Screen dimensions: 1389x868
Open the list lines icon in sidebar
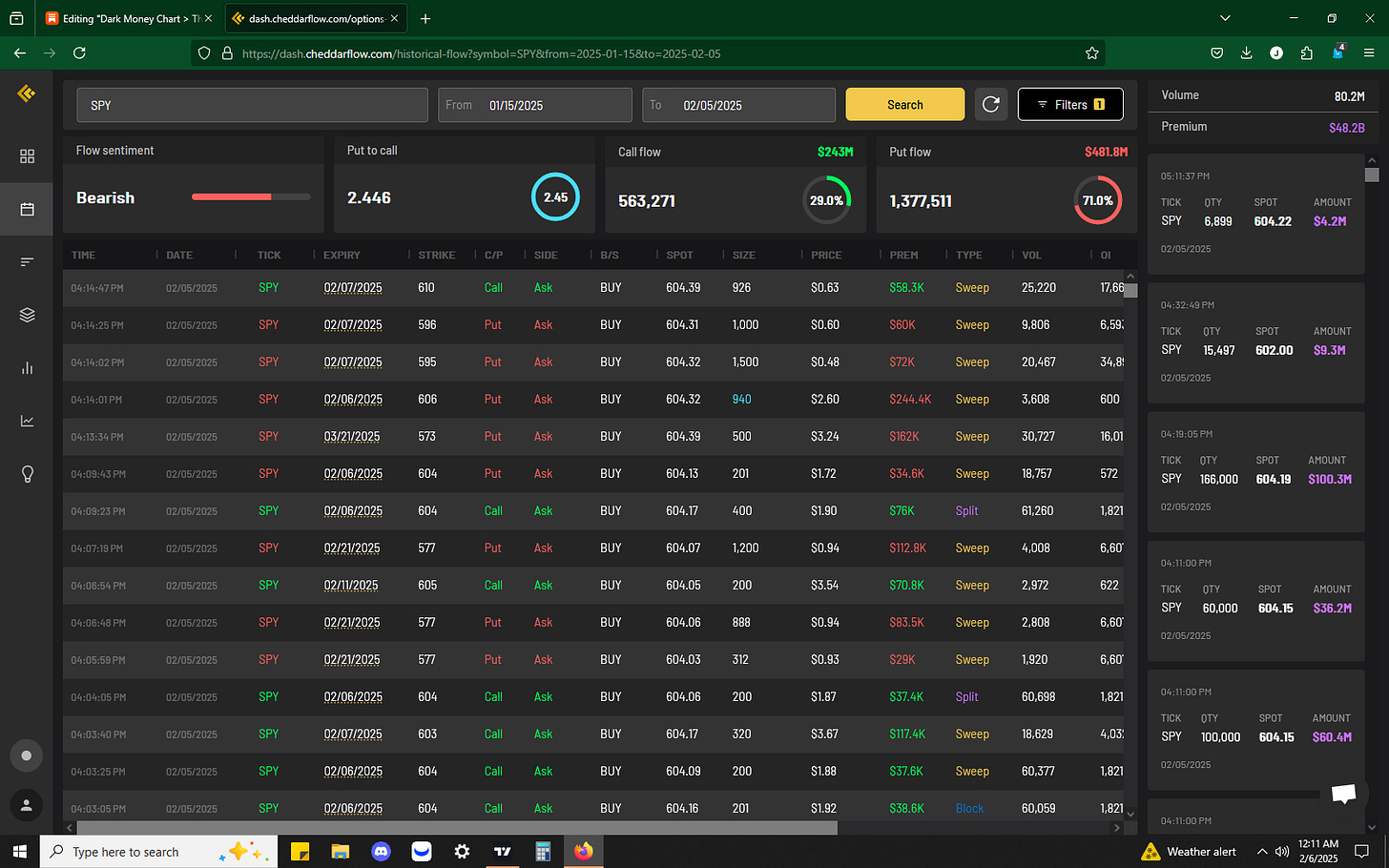[x=27, y=261]
